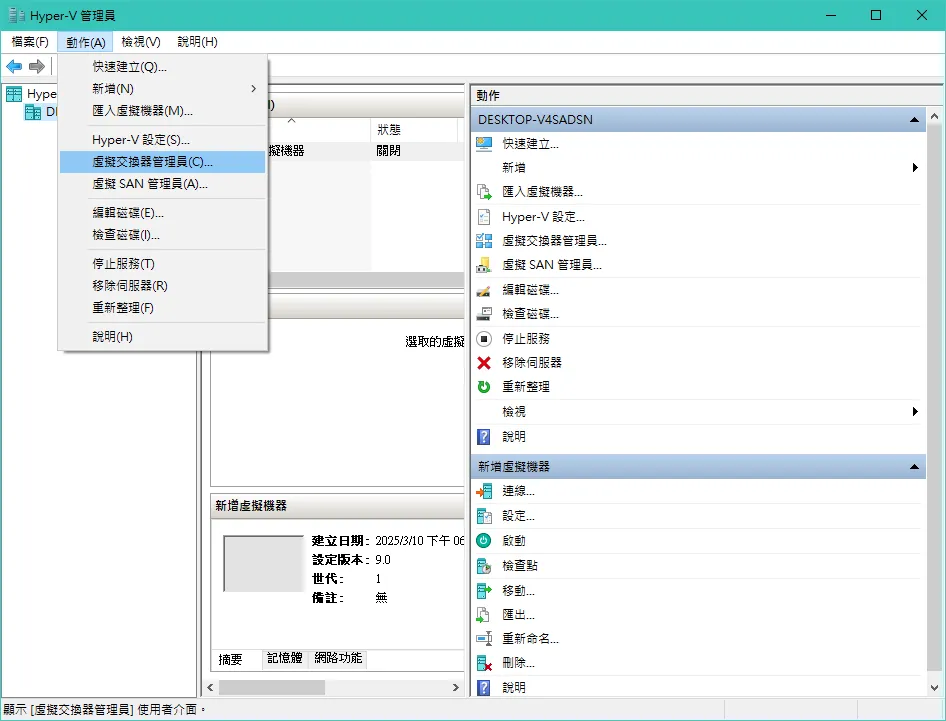Switch to 網路功能 tab
The width and height of the screenshot is (946, 721).
click(338, 658)
